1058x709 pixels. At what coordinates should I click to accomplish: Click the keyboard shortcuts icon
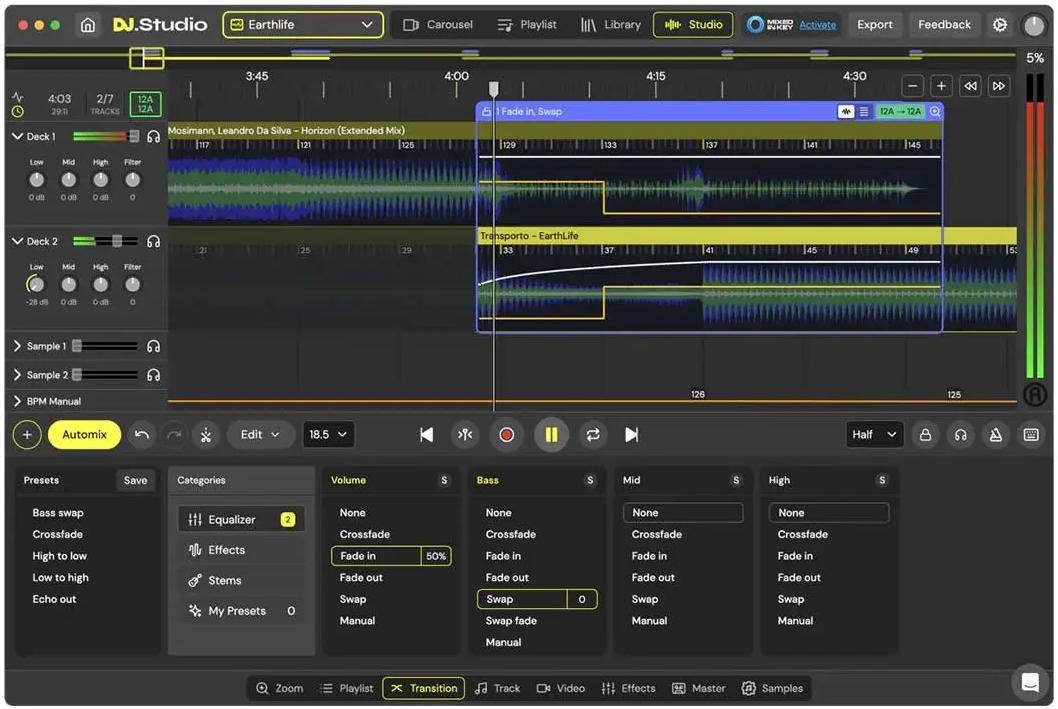click(x=1031, y=435)
